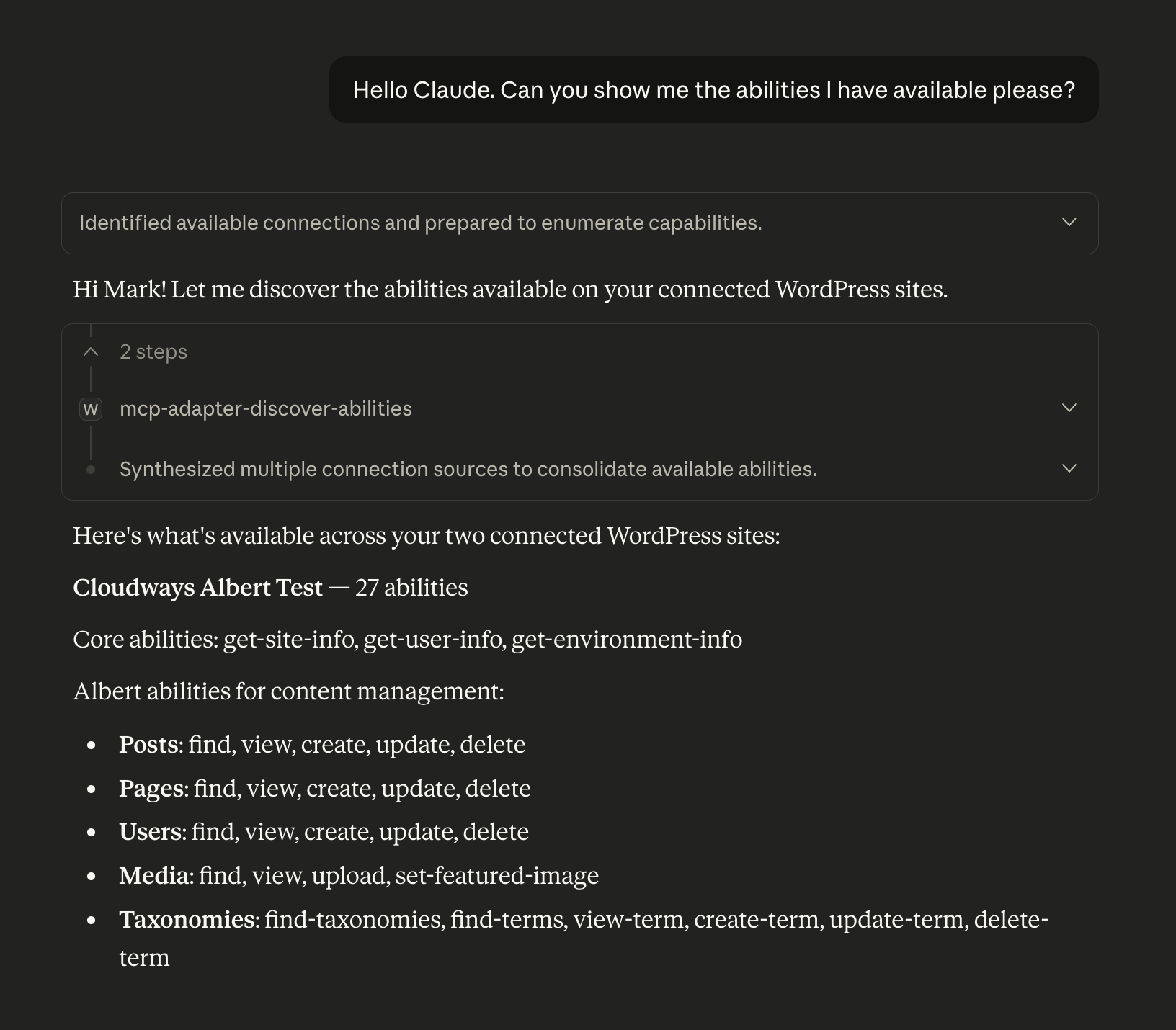Click the Users bullet list item

coord(324,831)
